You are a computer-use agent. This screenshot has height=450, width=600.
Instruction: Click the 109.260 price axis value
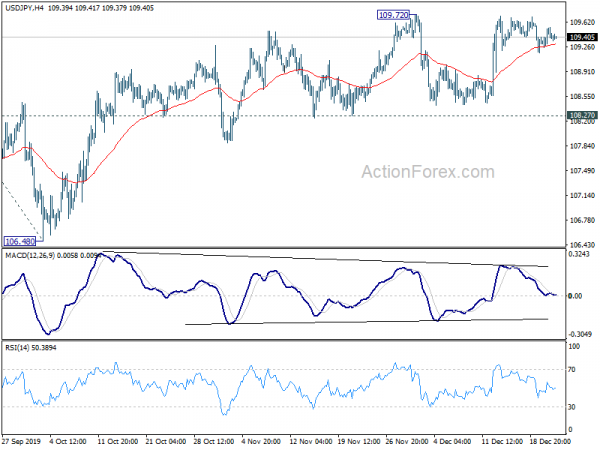(583, 47)
